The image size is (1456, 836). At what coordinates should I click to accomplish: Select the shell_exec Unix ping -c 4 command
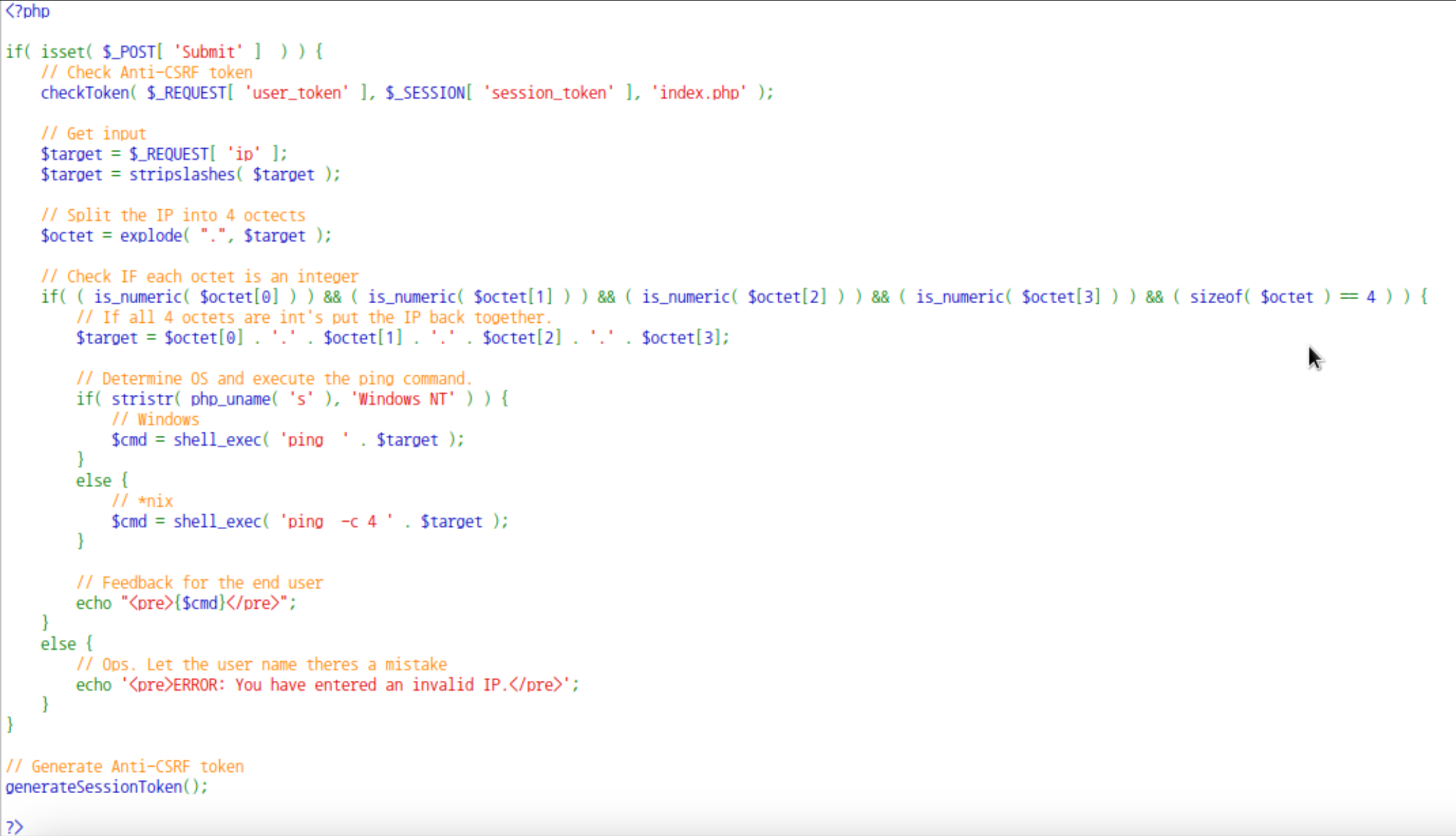click(x=310, y=521)
